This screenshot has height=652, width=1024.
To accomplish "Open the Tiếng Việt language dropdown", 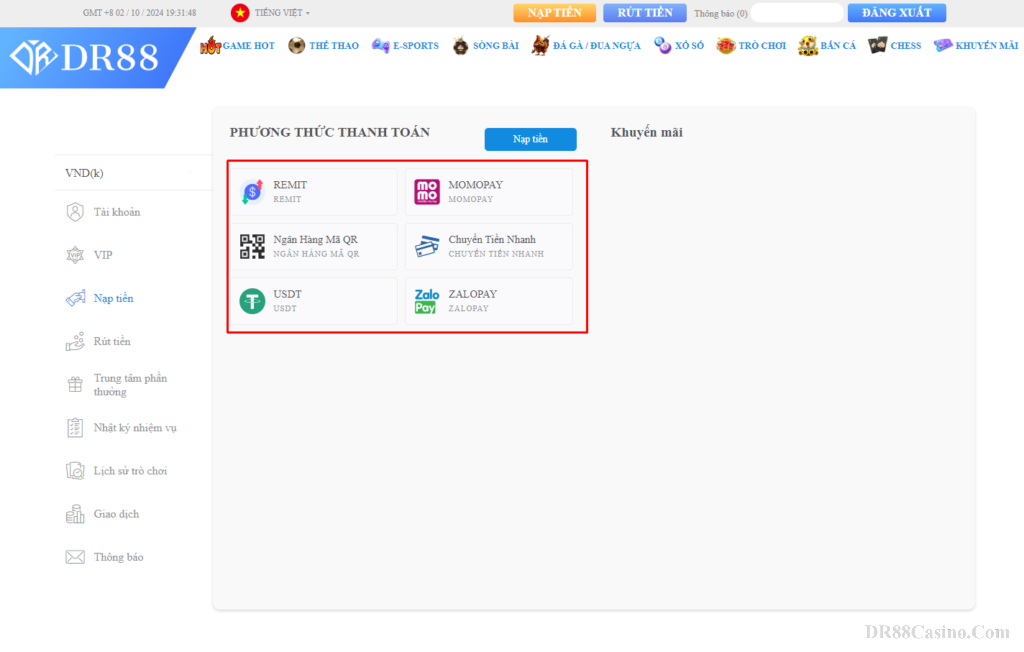I will pos(281,12).
